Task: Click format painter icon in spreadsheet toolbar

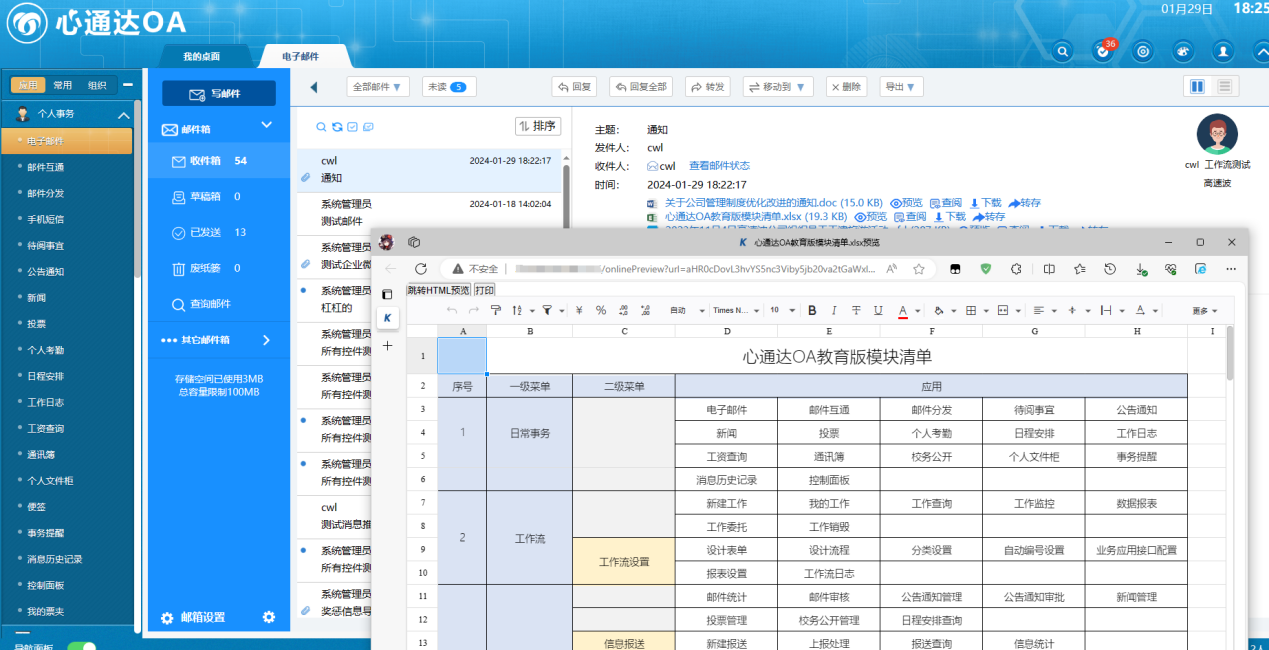Action: (495, 310)
